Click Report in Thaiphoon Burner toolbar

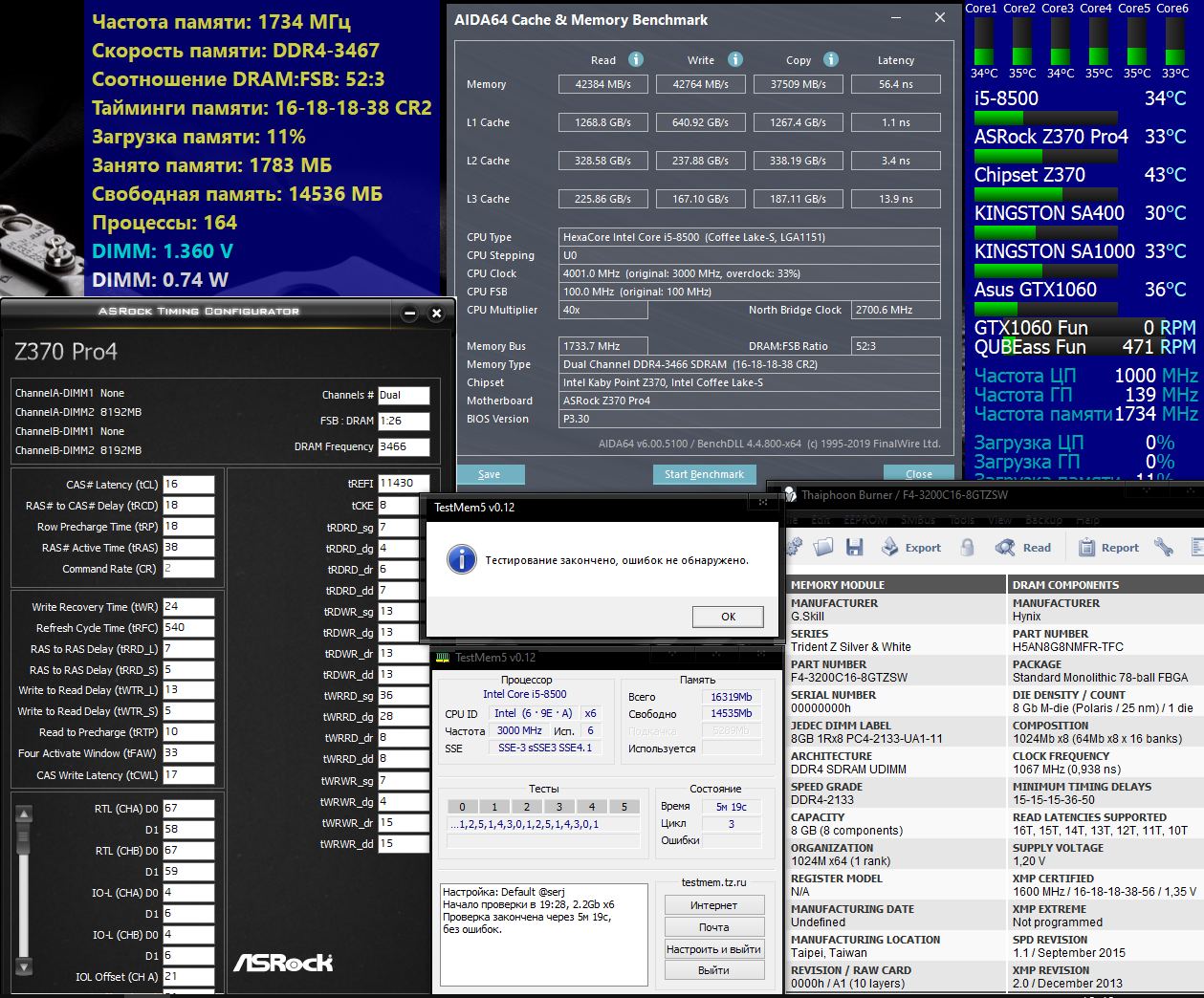(1108, 548)
